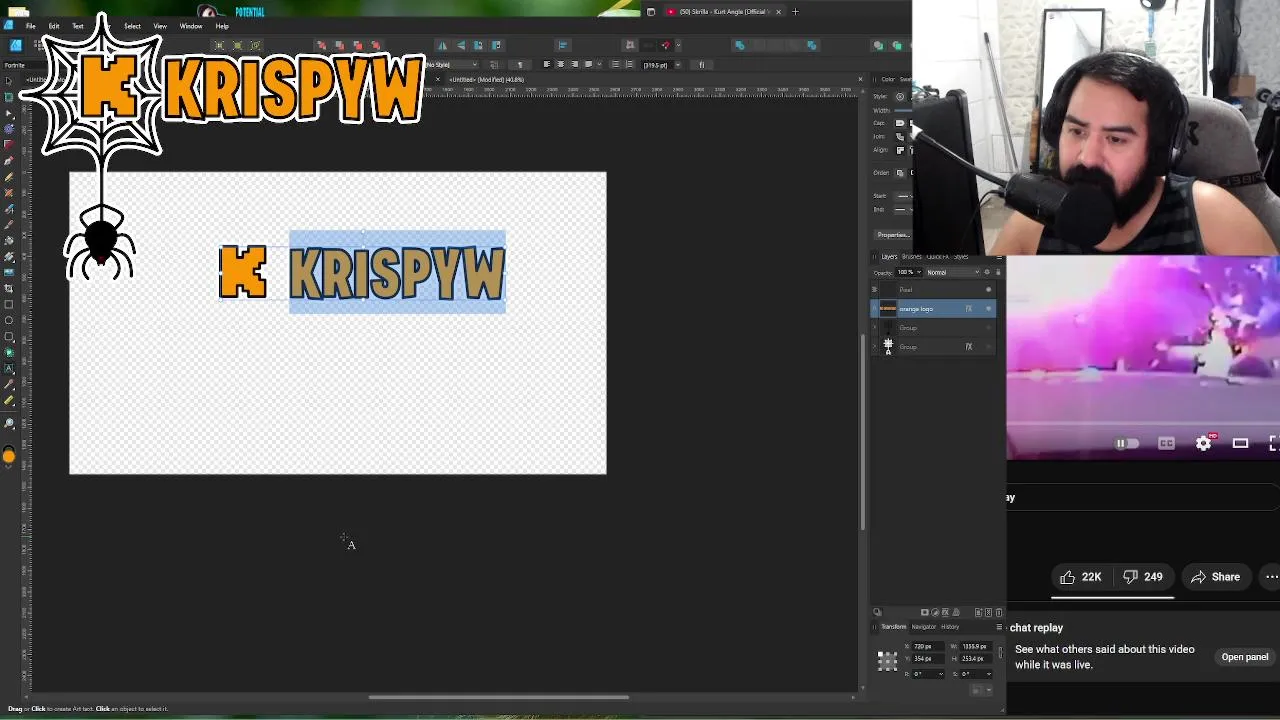Click Open panel for chat replay
Screen dimensions: 1280x720
click(1245, 657)
